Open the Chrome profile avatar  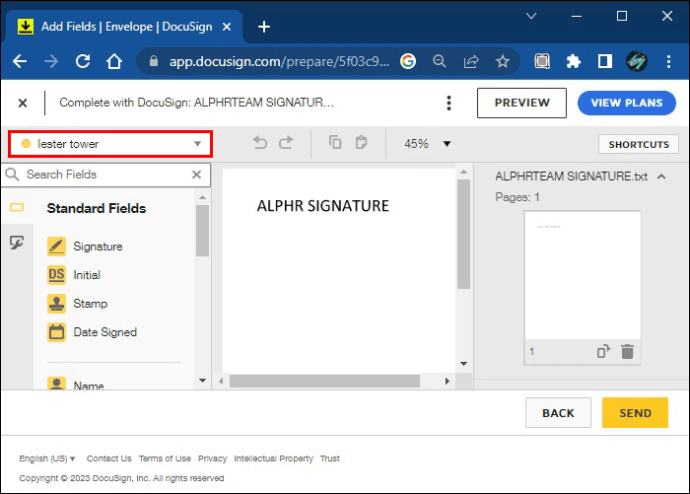click(636, 61)
